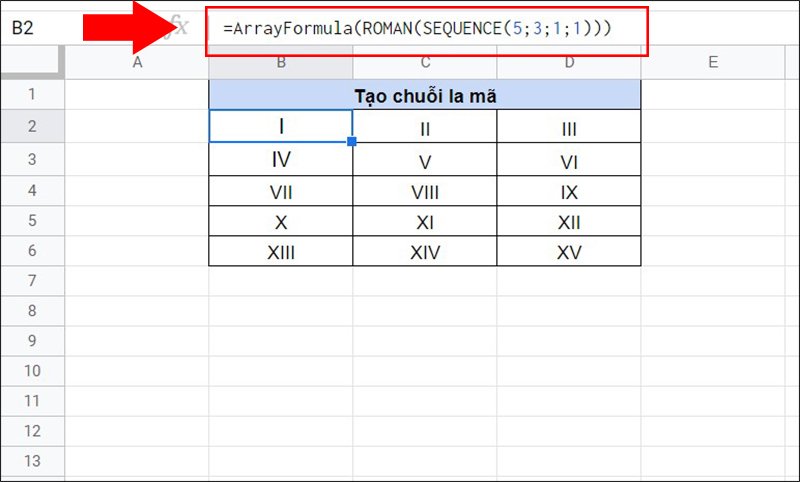The image size is (800, 482).
Task: Select column D header
Action: click(569, 62)
